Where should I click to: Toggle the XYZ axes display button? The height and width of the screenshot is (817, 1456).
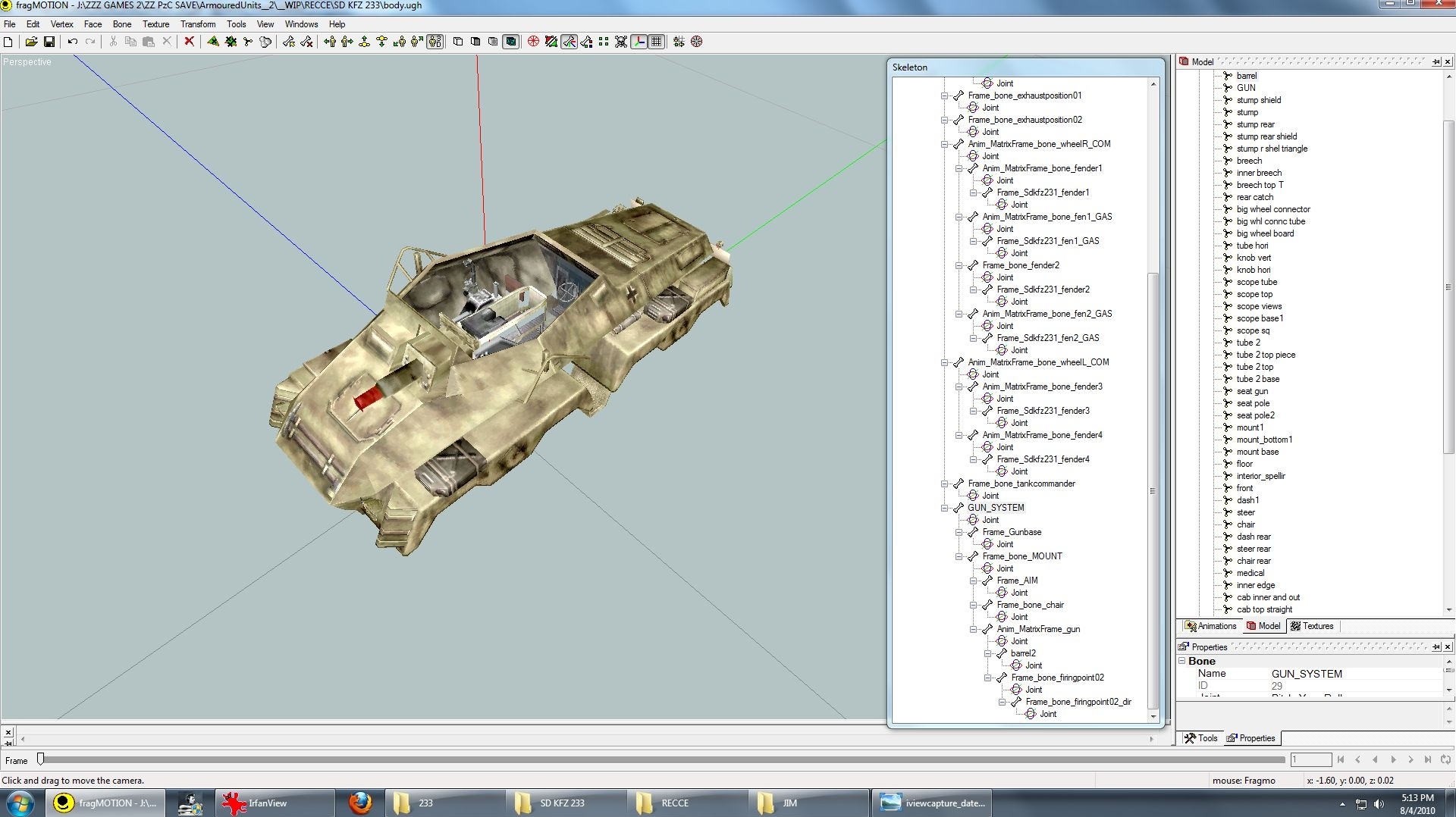pos(639,42)
